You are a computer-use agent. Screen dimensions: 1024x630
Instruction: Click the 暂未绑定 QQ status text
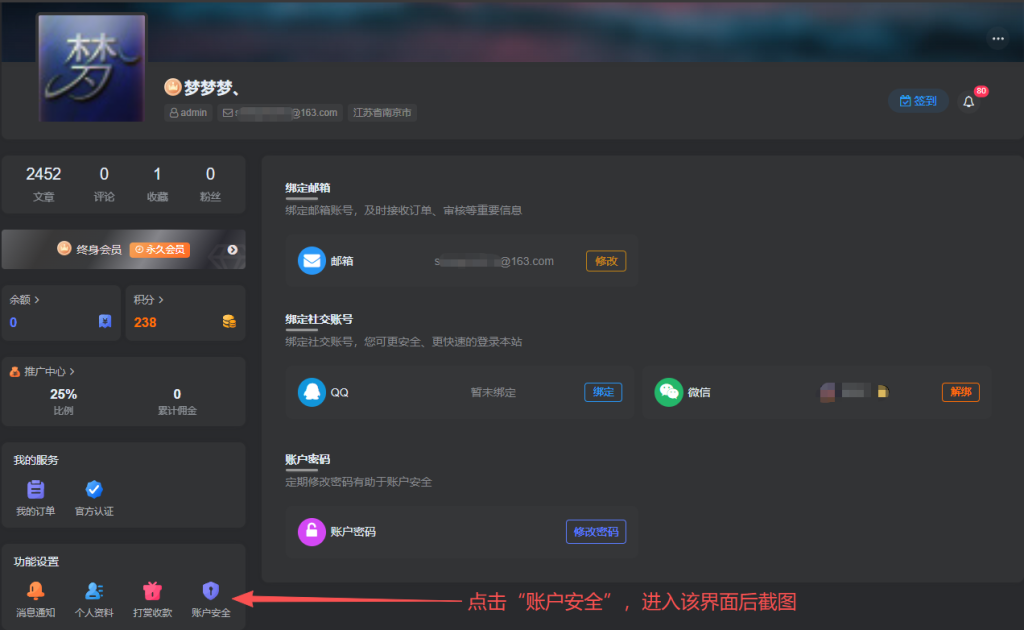(x=493, y=392)
